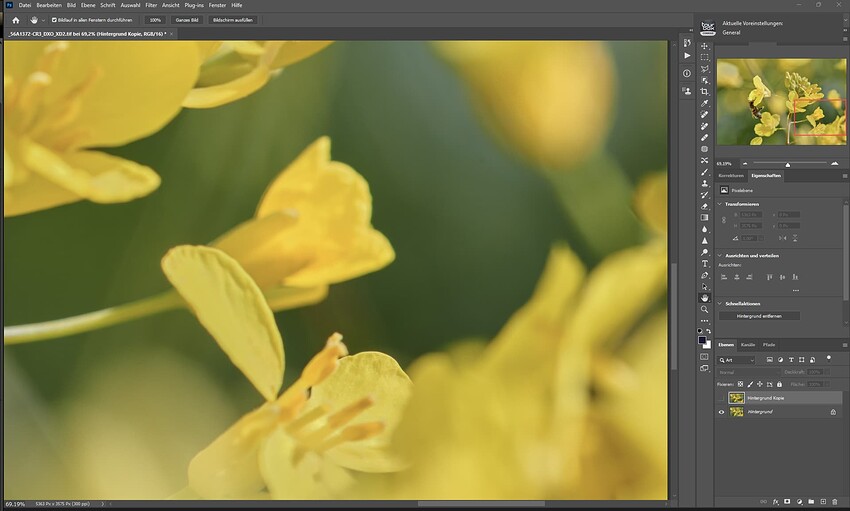Show the hidden Hintergrund Kopie layer
This screenshot has height=511, width=850.
(x=723, y=398)
